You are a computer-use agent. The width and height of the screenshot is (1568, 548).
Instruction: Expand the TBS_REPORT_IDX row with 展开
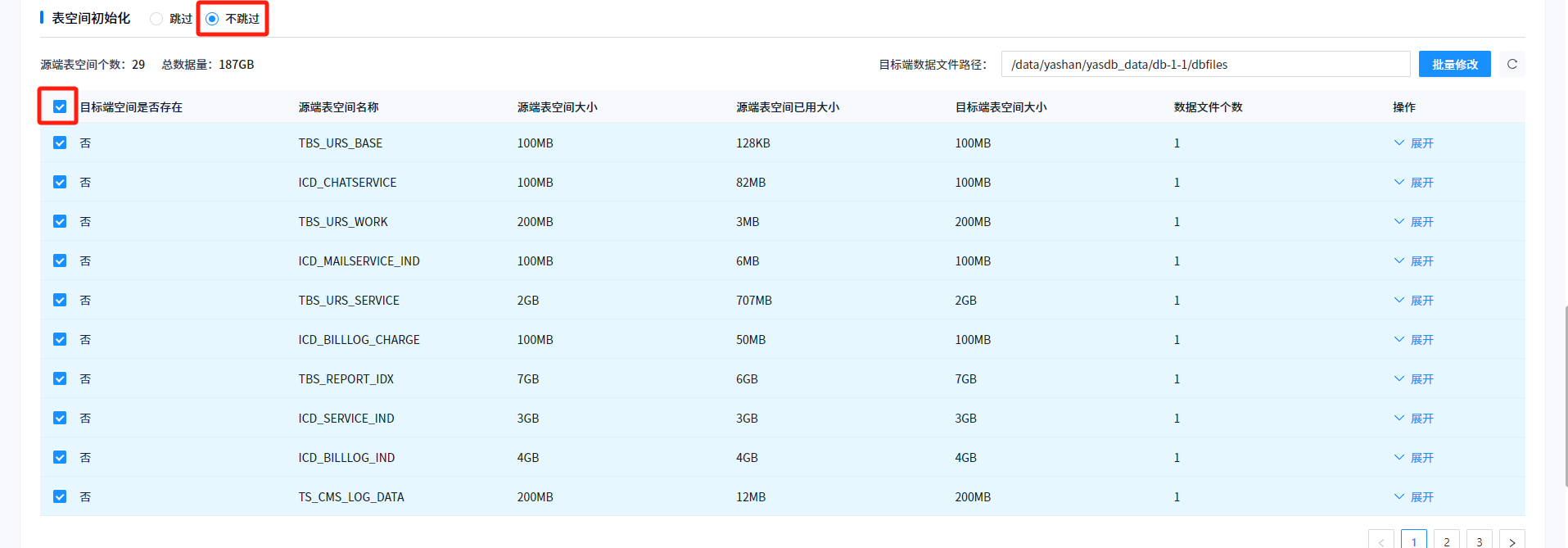[1414, 379]
